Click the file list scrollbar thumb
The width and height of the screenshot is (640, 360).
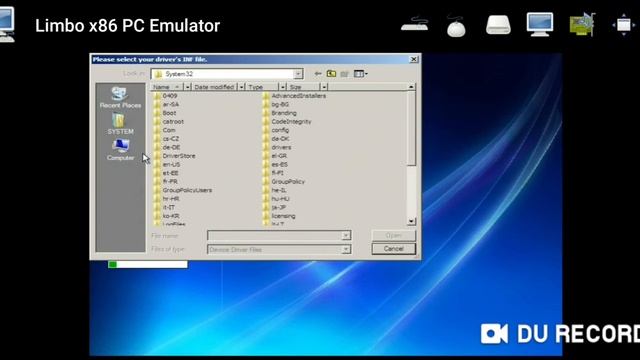411,128
